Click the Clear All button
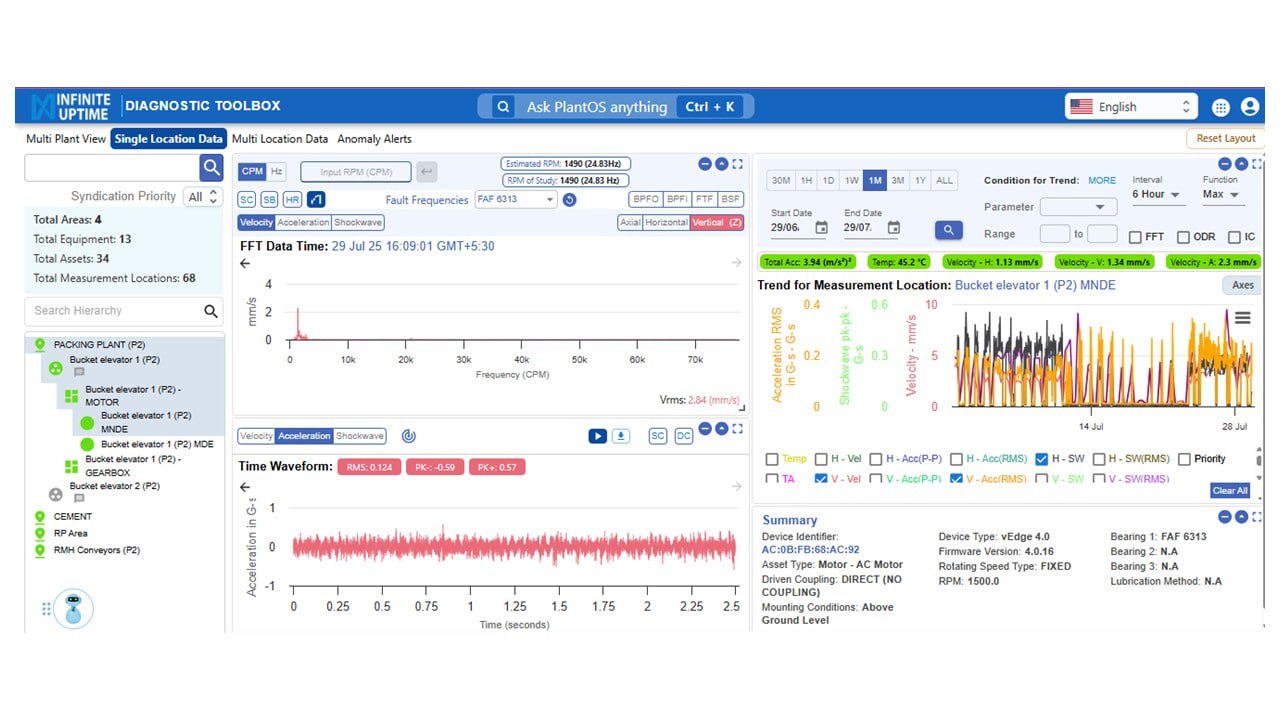The height and width of the screenshot is (720, 1280). [x=1228, y=490]
